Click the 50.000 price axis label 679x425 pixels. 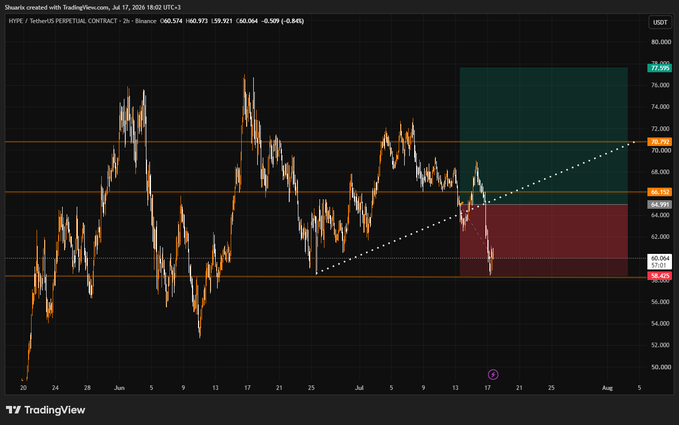tap(661, 367)
